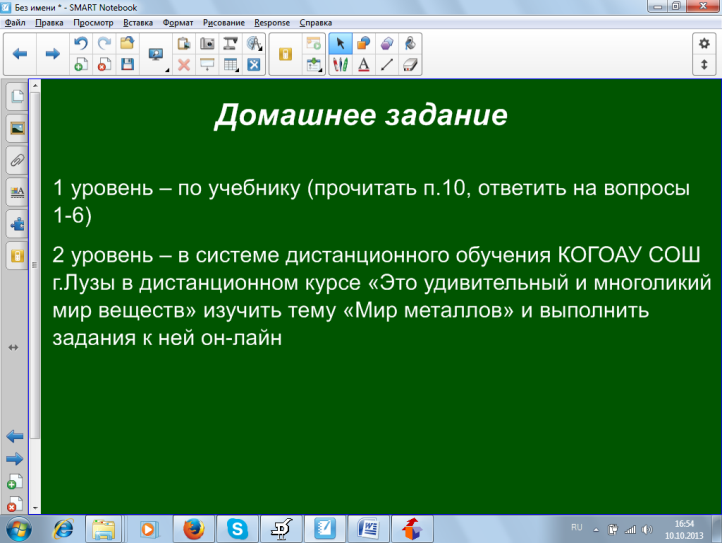
Task: Open the Вставка menu
Action: (x=138, y=23)
